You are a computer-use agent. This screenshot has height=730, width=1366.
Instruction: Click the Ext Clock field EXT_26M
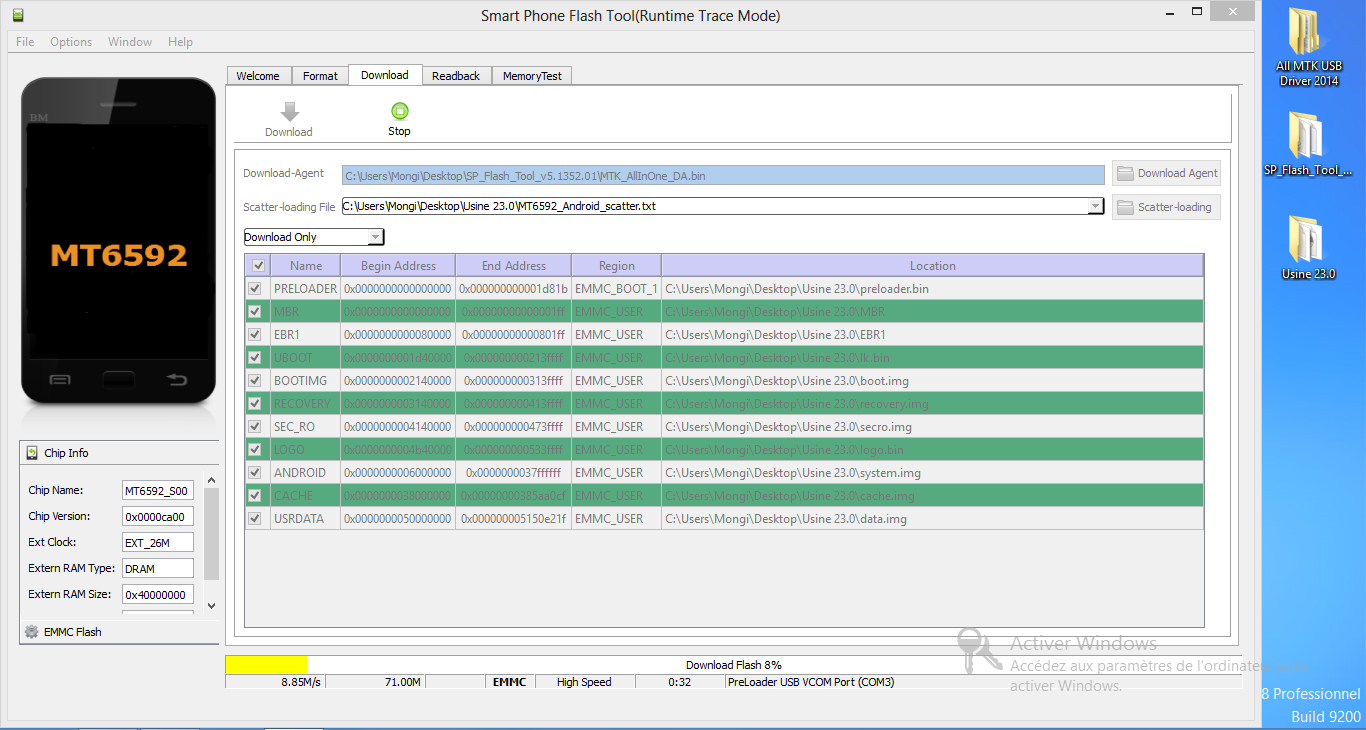click(x=157, y=543)
